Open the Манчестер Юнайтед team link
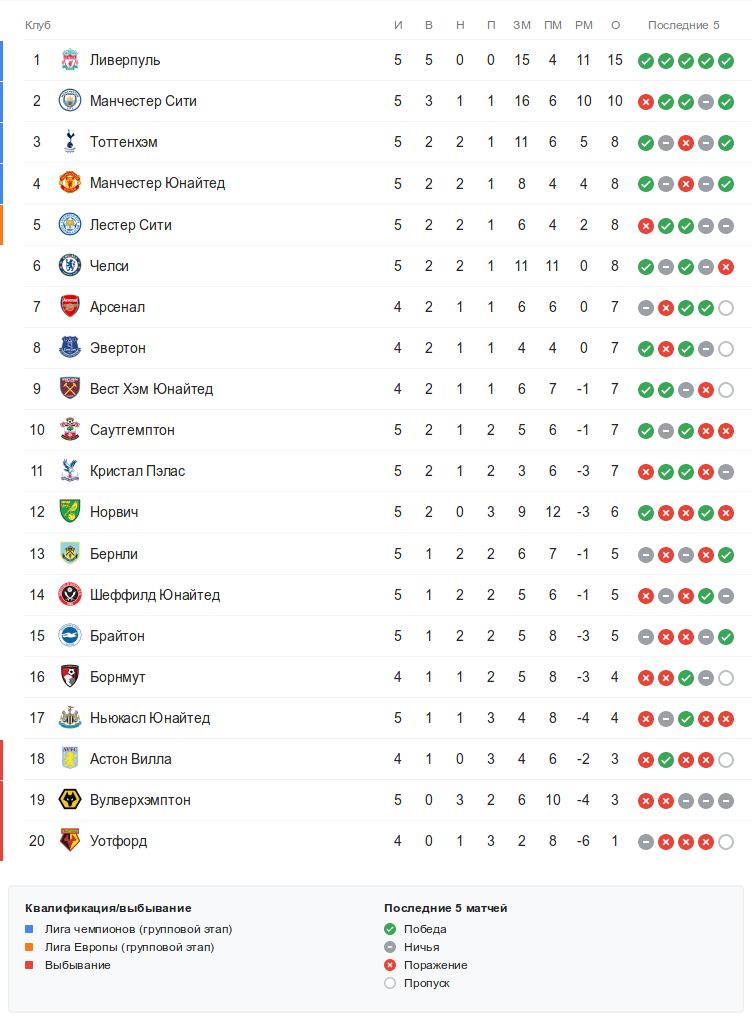The height and width of the screenshot is (1020, 752). tap(157, 183)
